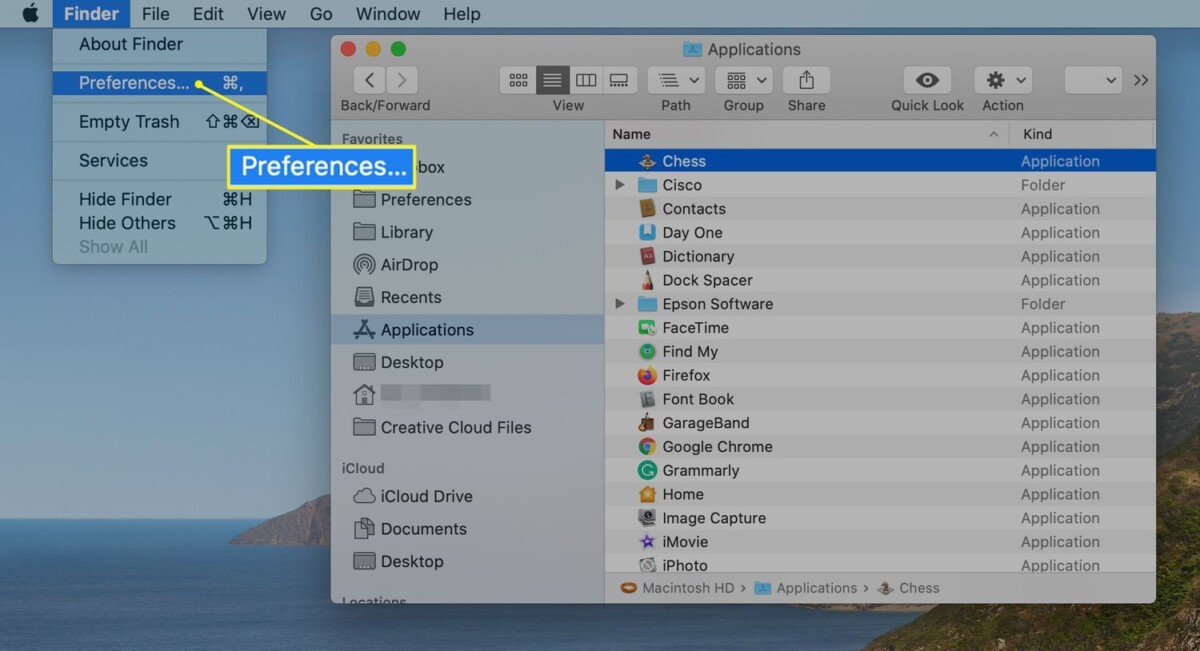Show more toolbar items chevron
Image resolution: width=1200 pixels, height=651 pixels.
tap(1141, 80)
